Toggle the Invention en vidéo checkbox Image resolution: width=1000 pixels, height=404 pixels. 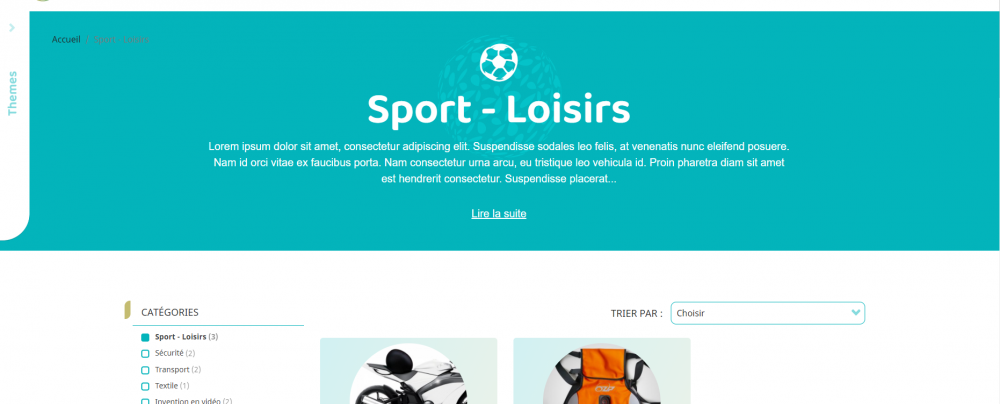(x=145, y=401)
